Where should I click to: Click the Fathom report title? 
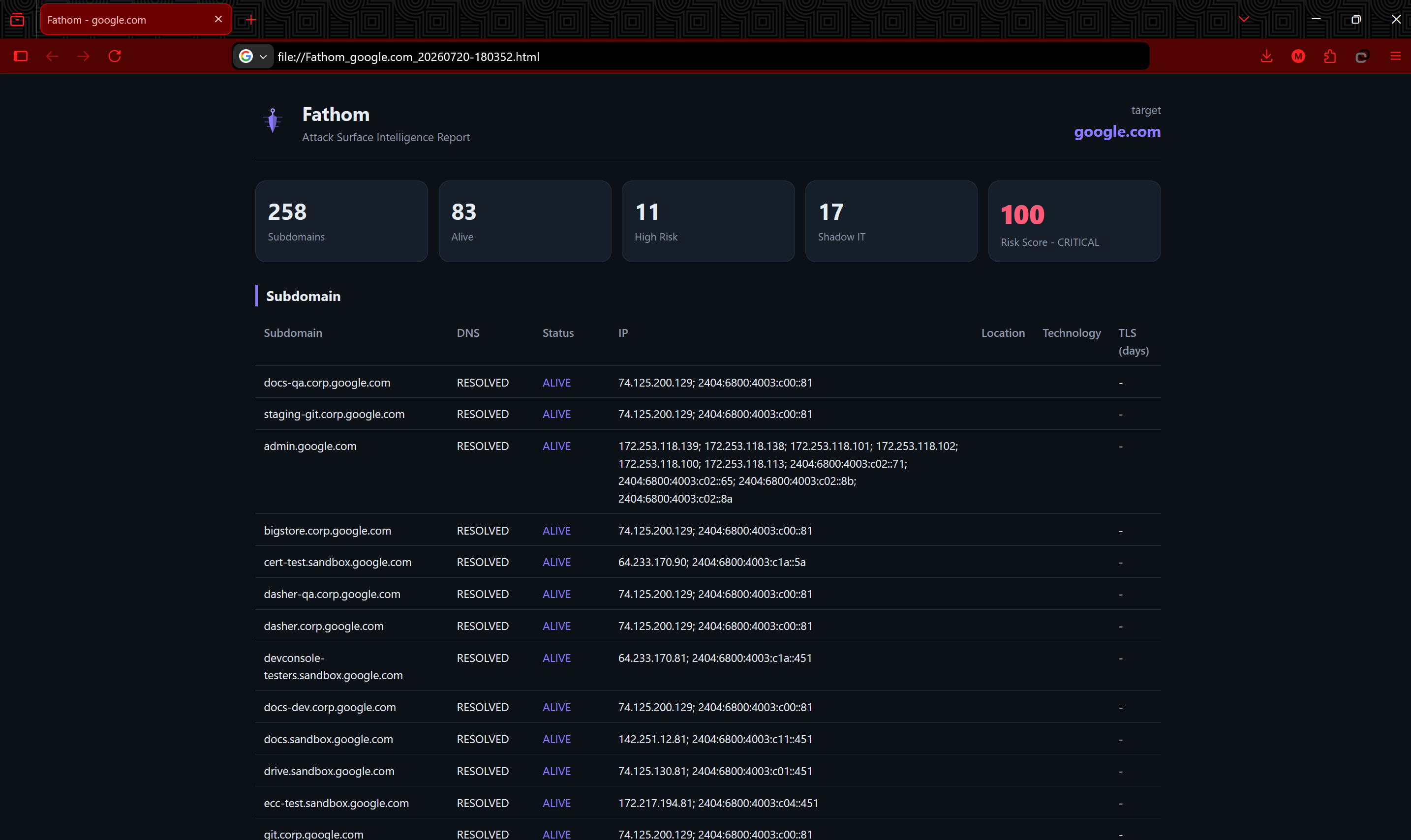coord(336,114)
